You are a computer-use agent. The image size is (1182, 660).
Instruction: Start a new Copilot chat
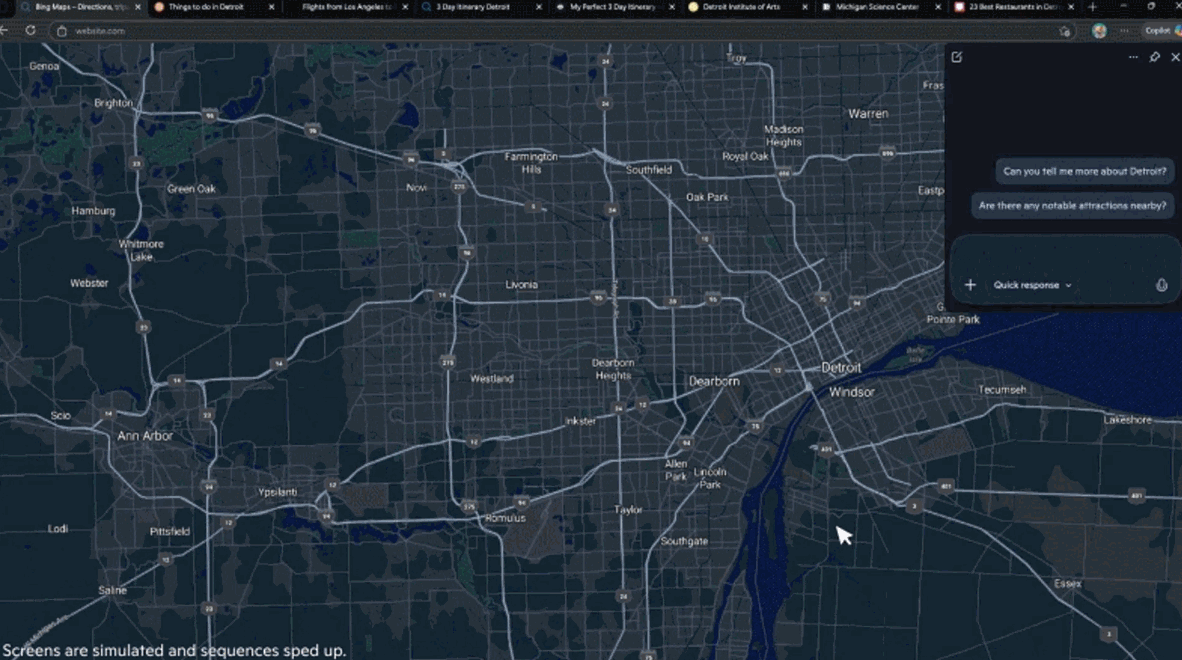[957, 57]
